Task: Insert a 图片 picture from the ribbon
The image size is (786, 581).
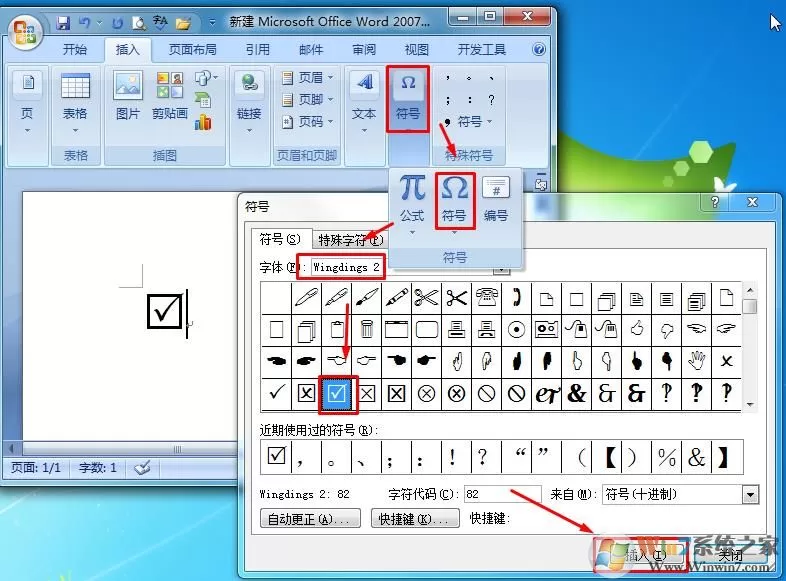Action: (x=127, y=96)
